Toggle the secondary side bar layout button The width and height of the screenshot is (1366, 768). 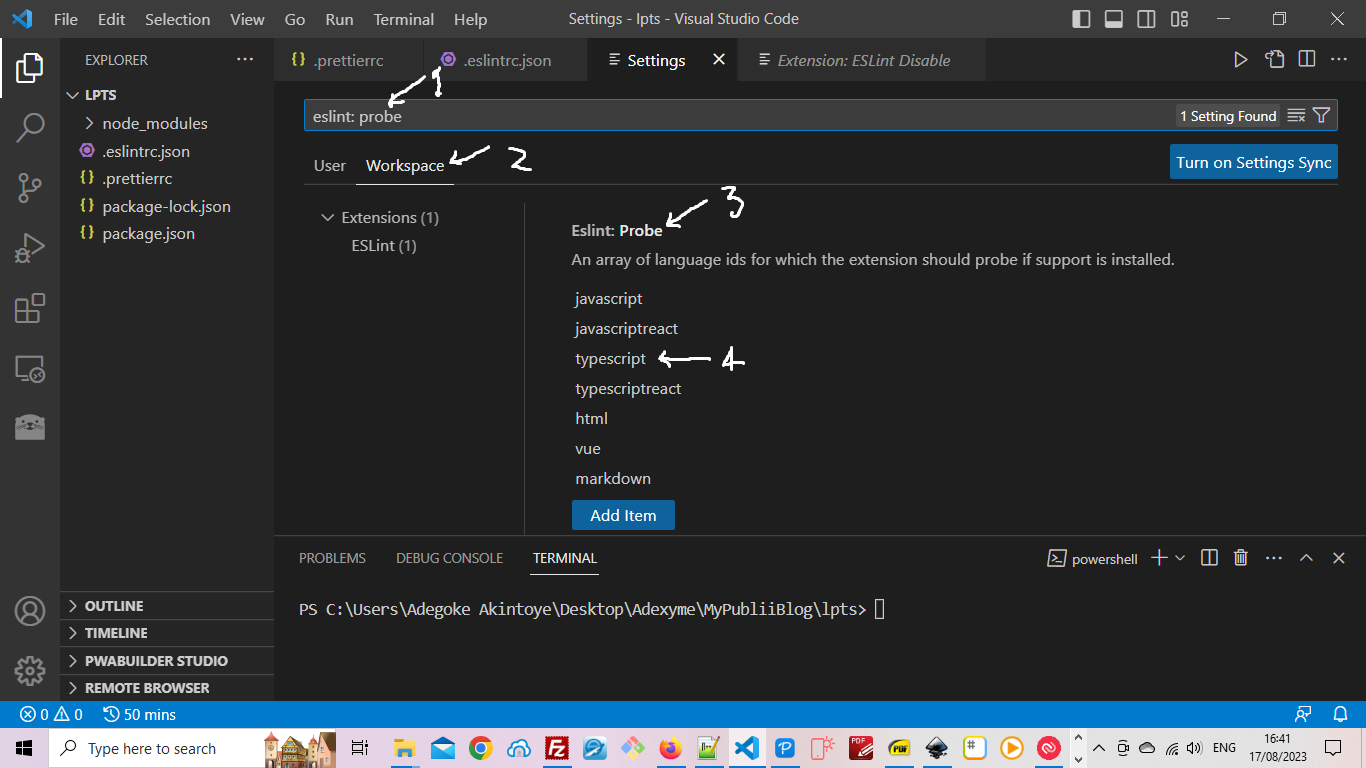coord(1147,19)
